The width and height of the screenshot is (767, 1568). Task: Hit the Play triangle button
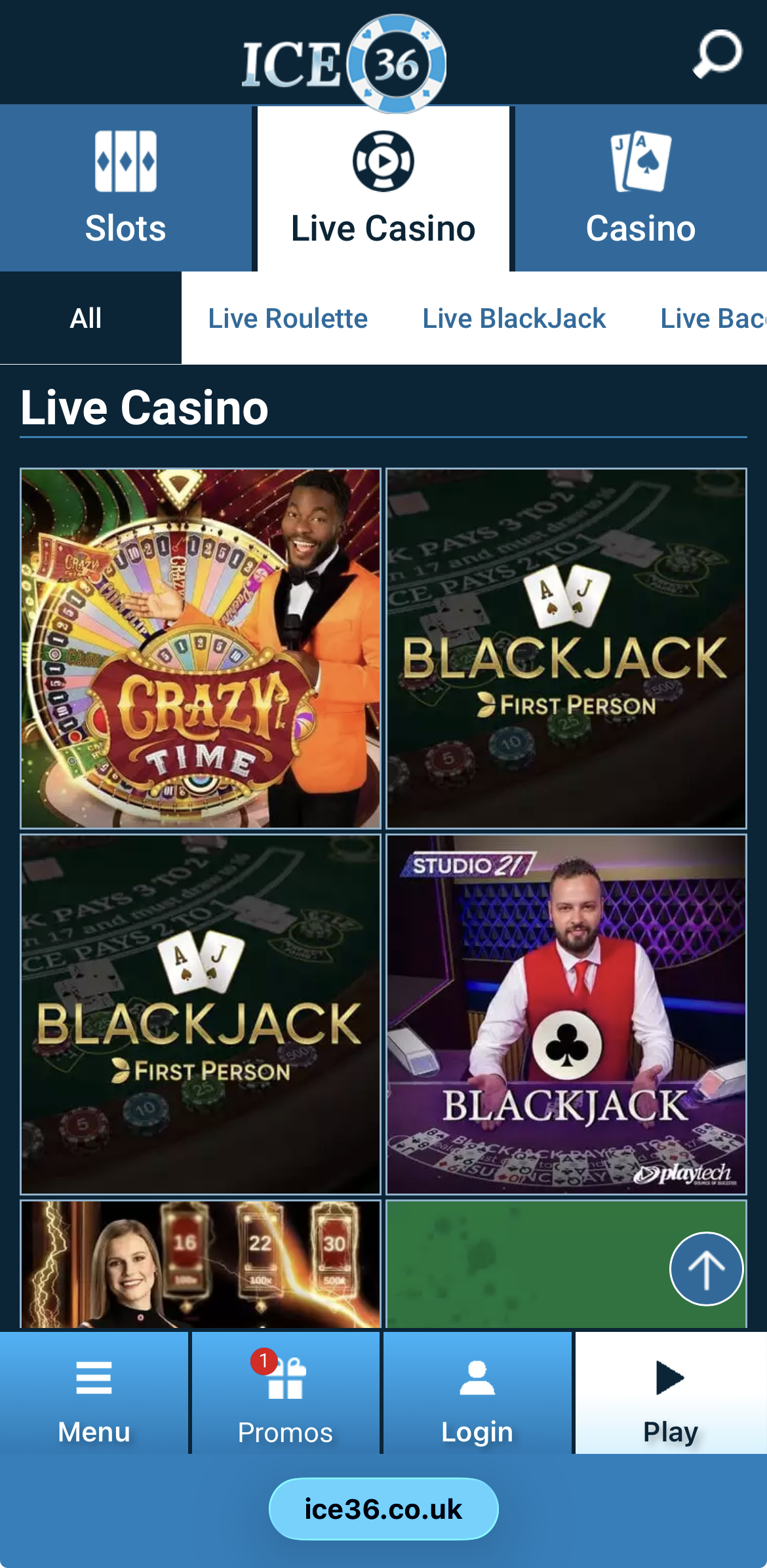pyautogui.click(x=670, y=1377)
